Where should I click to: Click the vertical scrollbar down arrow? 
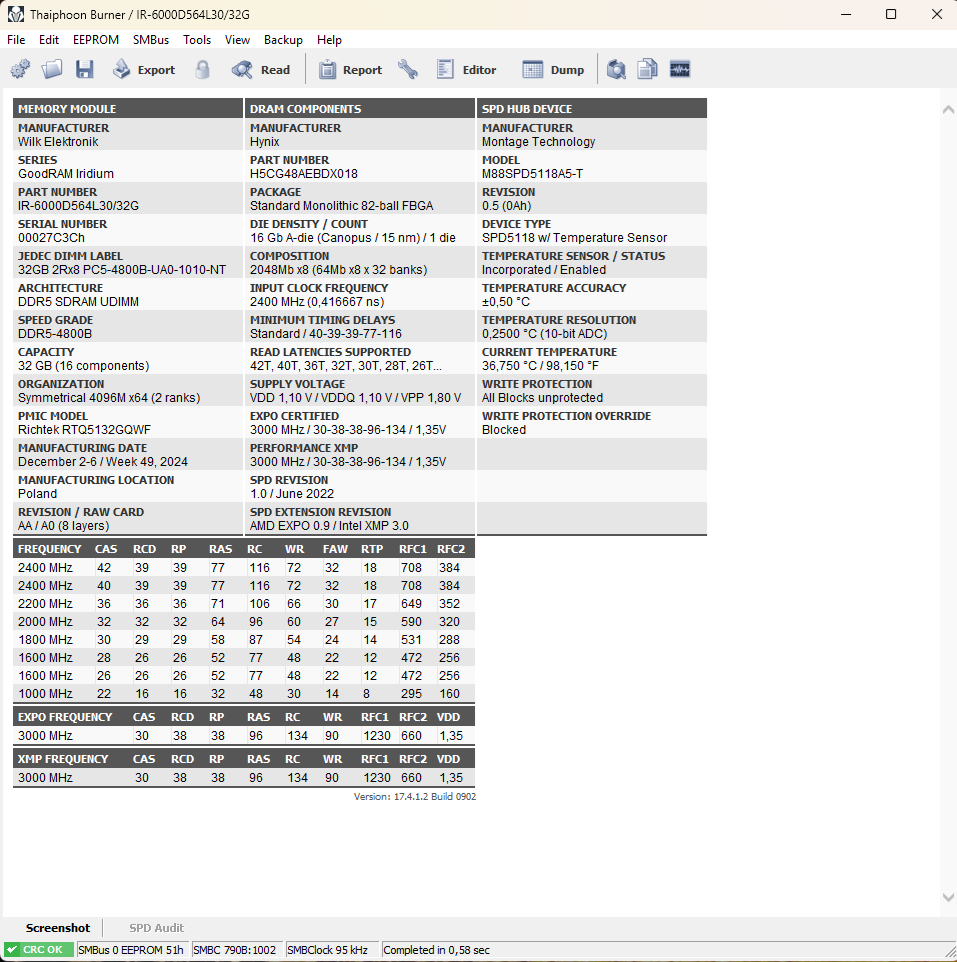(948, 898)
